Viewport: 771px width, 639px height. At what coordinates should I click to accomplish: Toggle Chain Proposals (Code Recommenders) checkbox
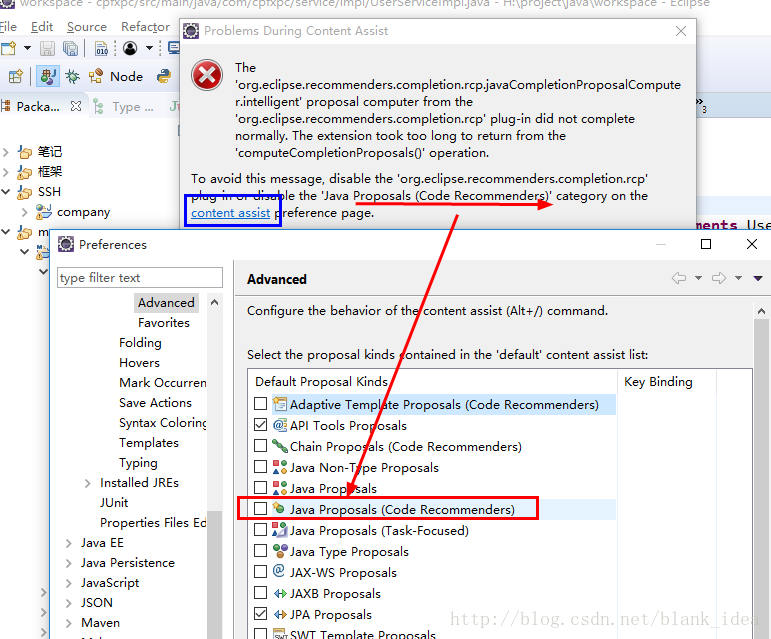[261, 446]
